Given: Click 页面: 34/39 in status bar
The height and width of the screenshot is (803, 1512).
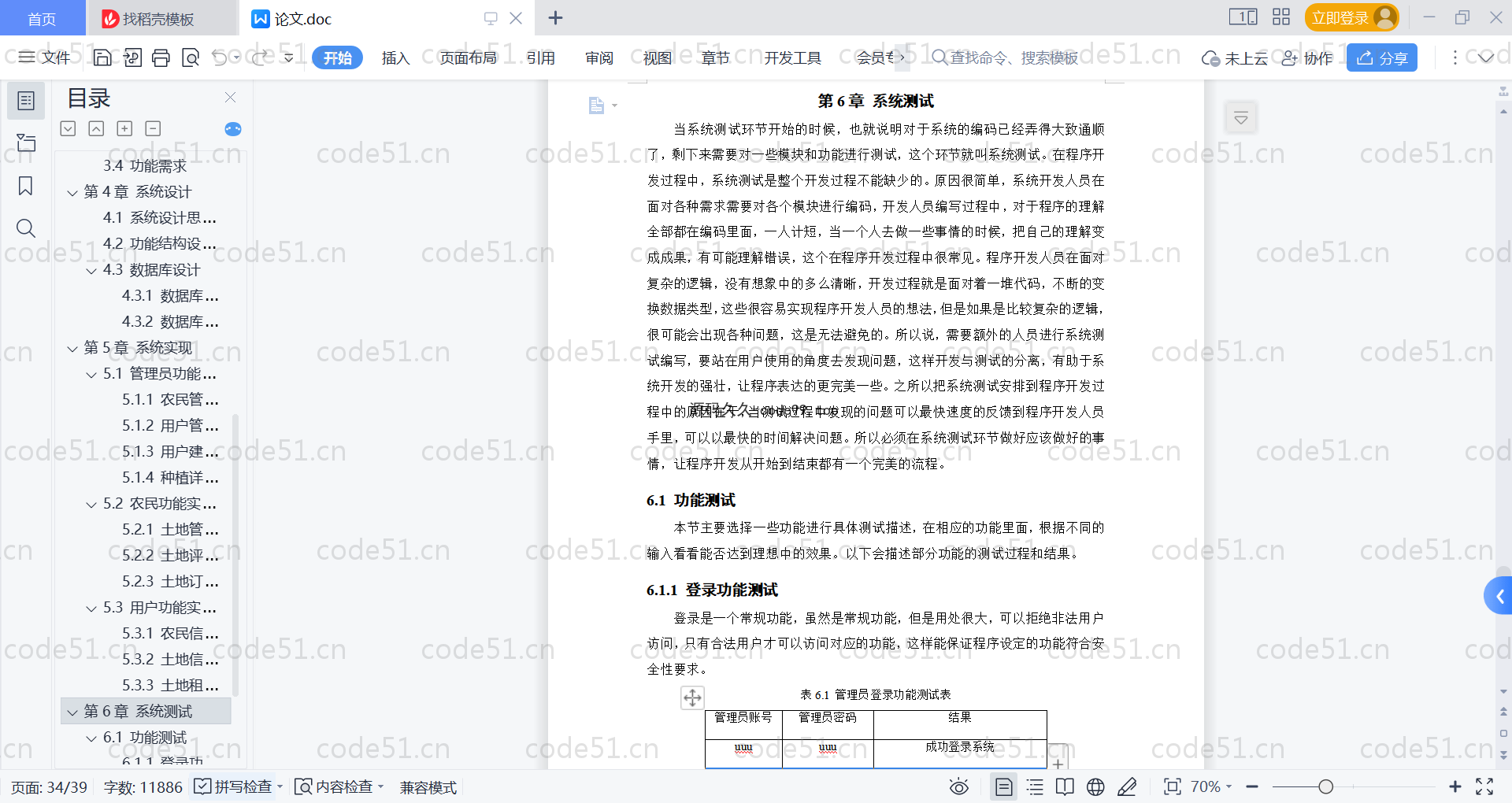Looking at the screenshot, I should click(x=49, y=786).
